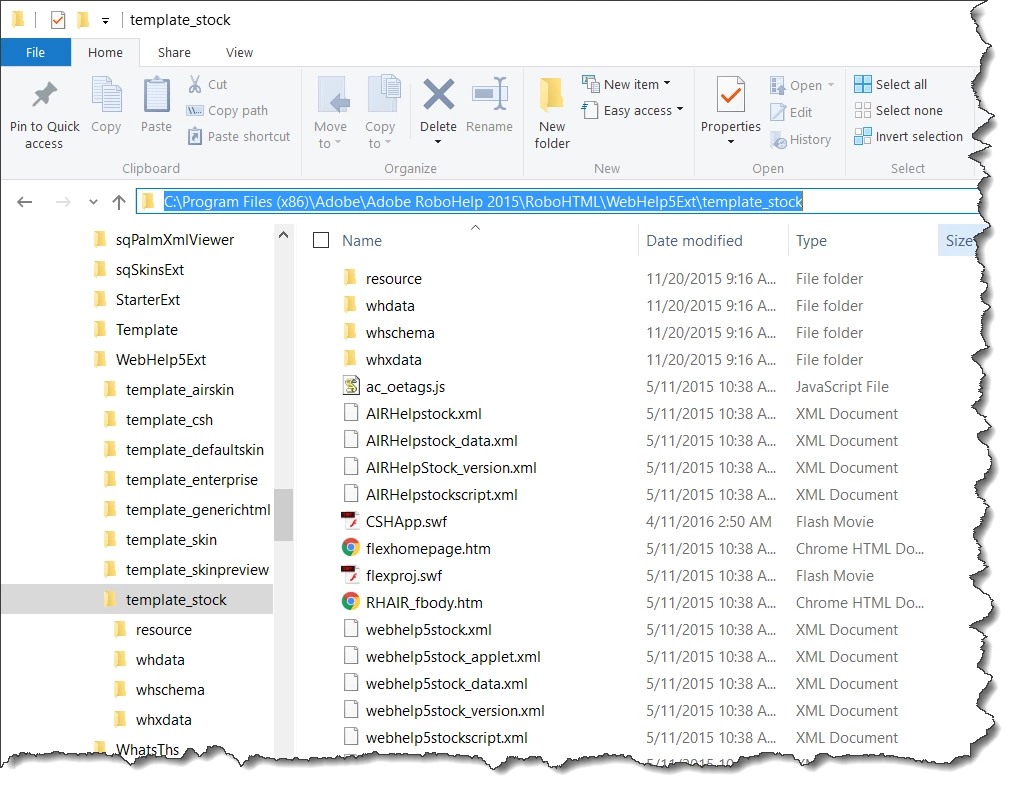Viewport: 1016px width, 792px height.
Task: Click the Copy to icon
Action: coord(384,93)
